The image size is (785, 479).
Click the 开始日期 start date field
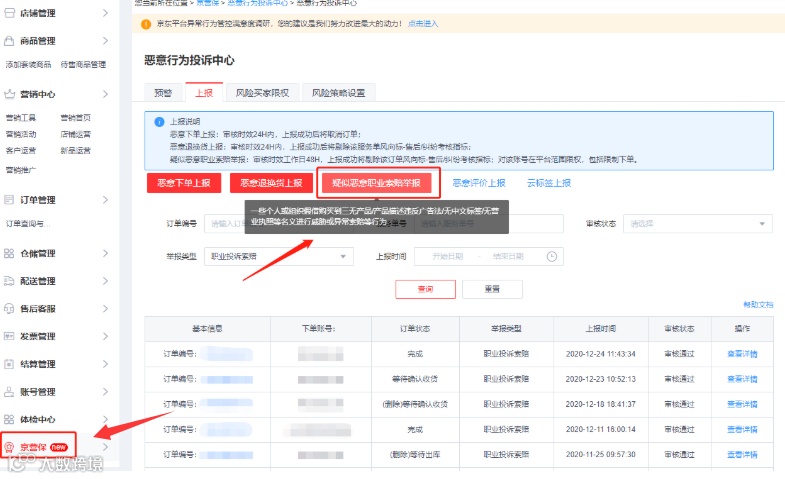[x=448, y=256]
